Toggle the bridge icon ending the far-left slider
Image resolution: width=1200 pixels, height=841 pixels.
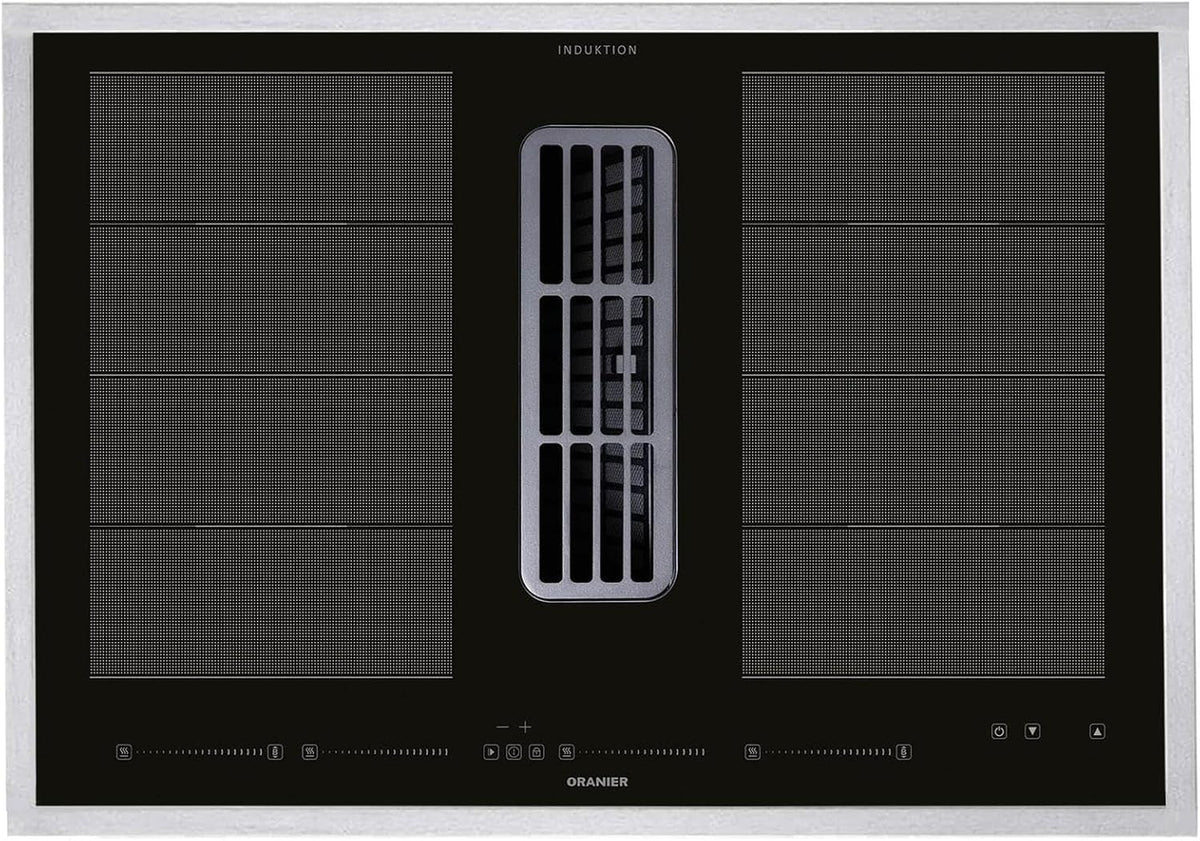pyautogui.click(x=276, y=752)
